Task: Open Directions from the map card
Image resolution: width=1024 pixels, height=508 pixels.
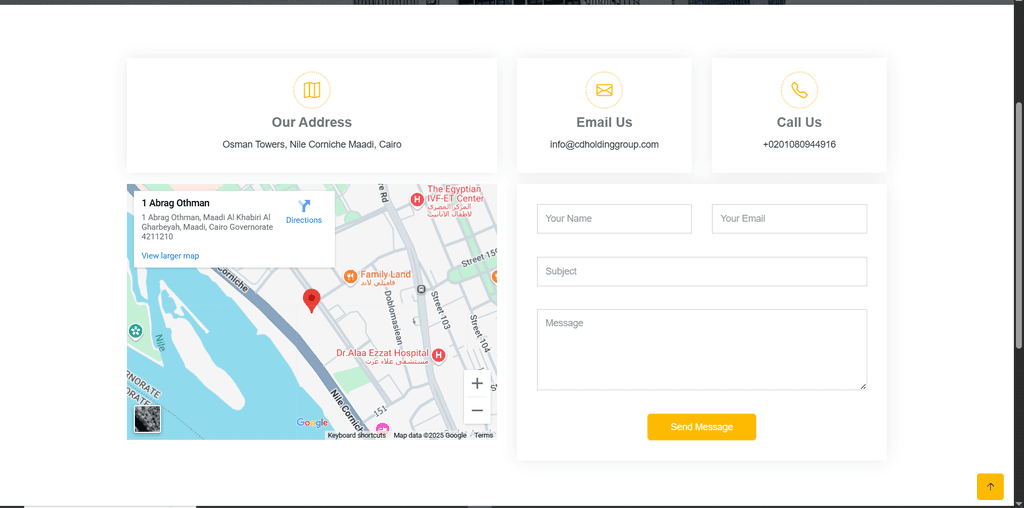Action: pyautogui.click(x=304, y=212)
